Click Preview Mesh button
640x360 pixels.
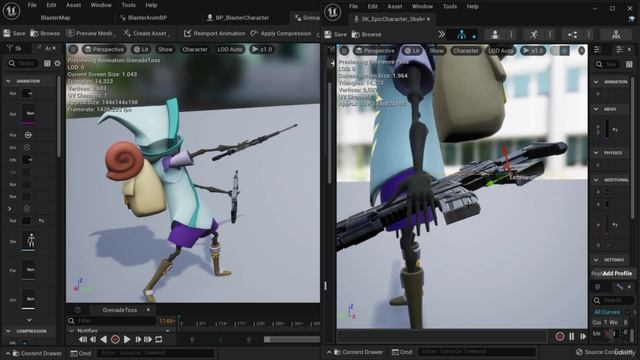90,33
